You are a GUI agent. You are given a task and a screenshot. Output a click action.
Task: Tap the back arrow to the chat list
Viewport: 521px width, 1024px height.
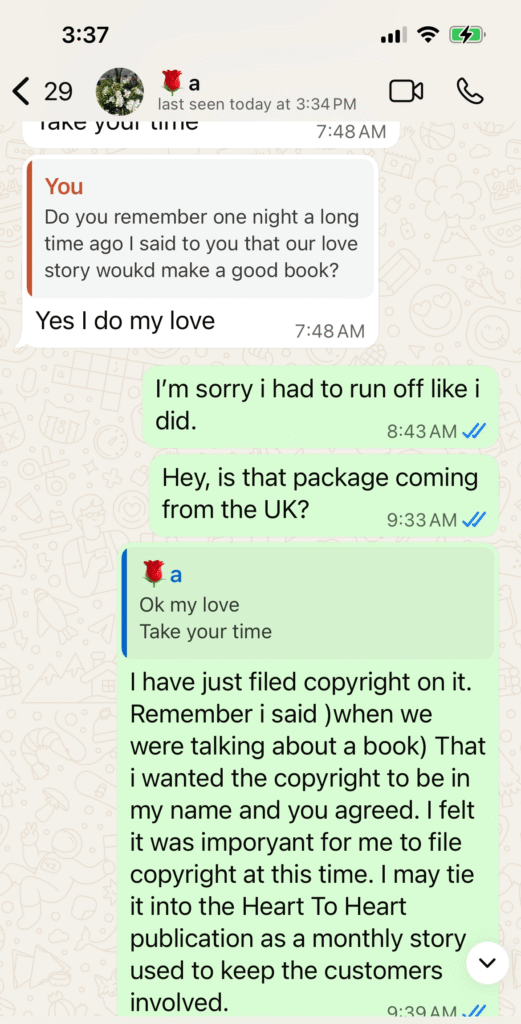tap(21, 91)
